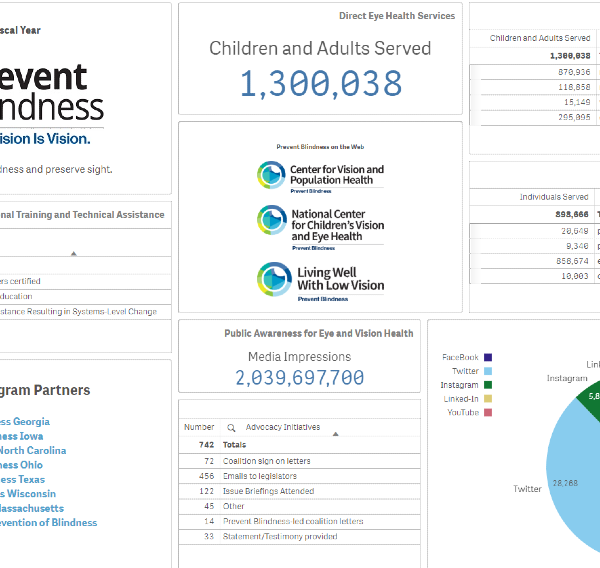Sort by the Advocacy Initiatives arrow
The height and width of the screenshot is (568, 600).
click(336, 434)
